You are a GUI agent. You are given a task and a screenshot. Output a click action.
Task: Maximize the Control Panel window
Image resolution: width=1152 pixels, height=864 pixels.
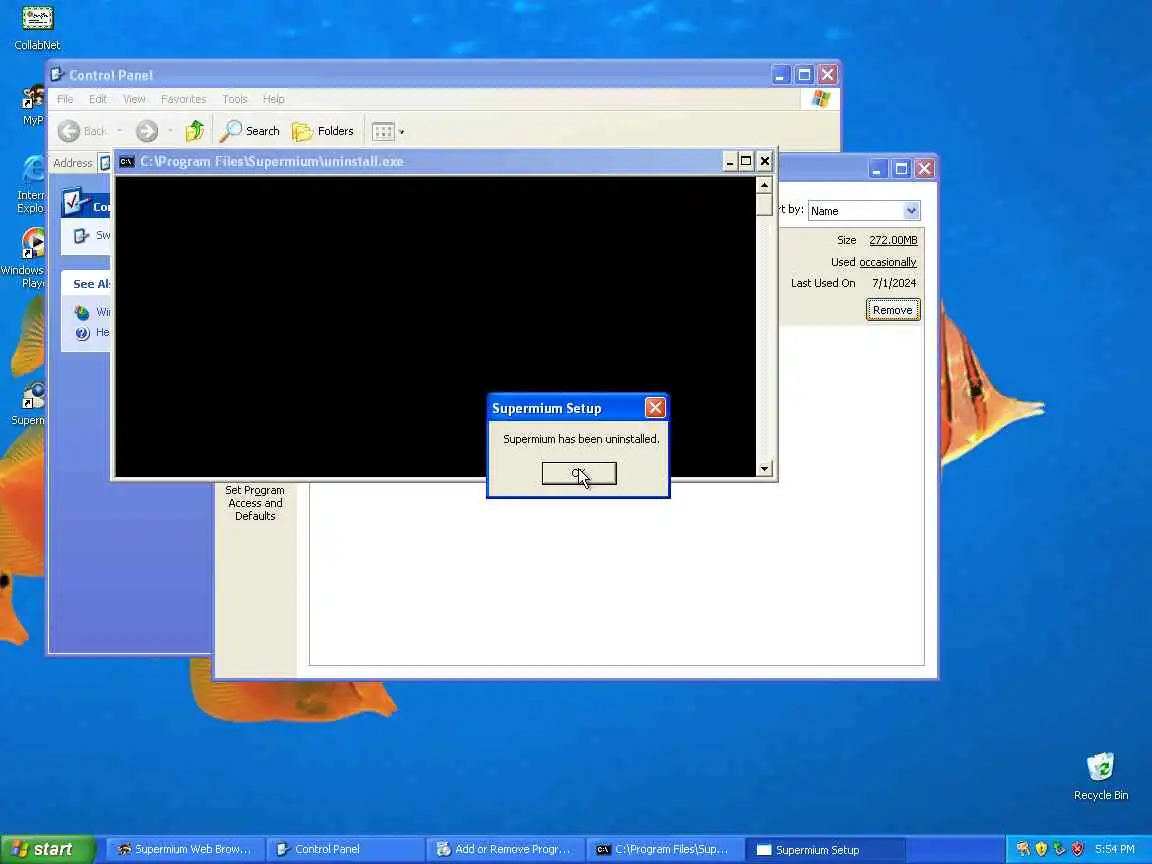[x=804, y=75]
